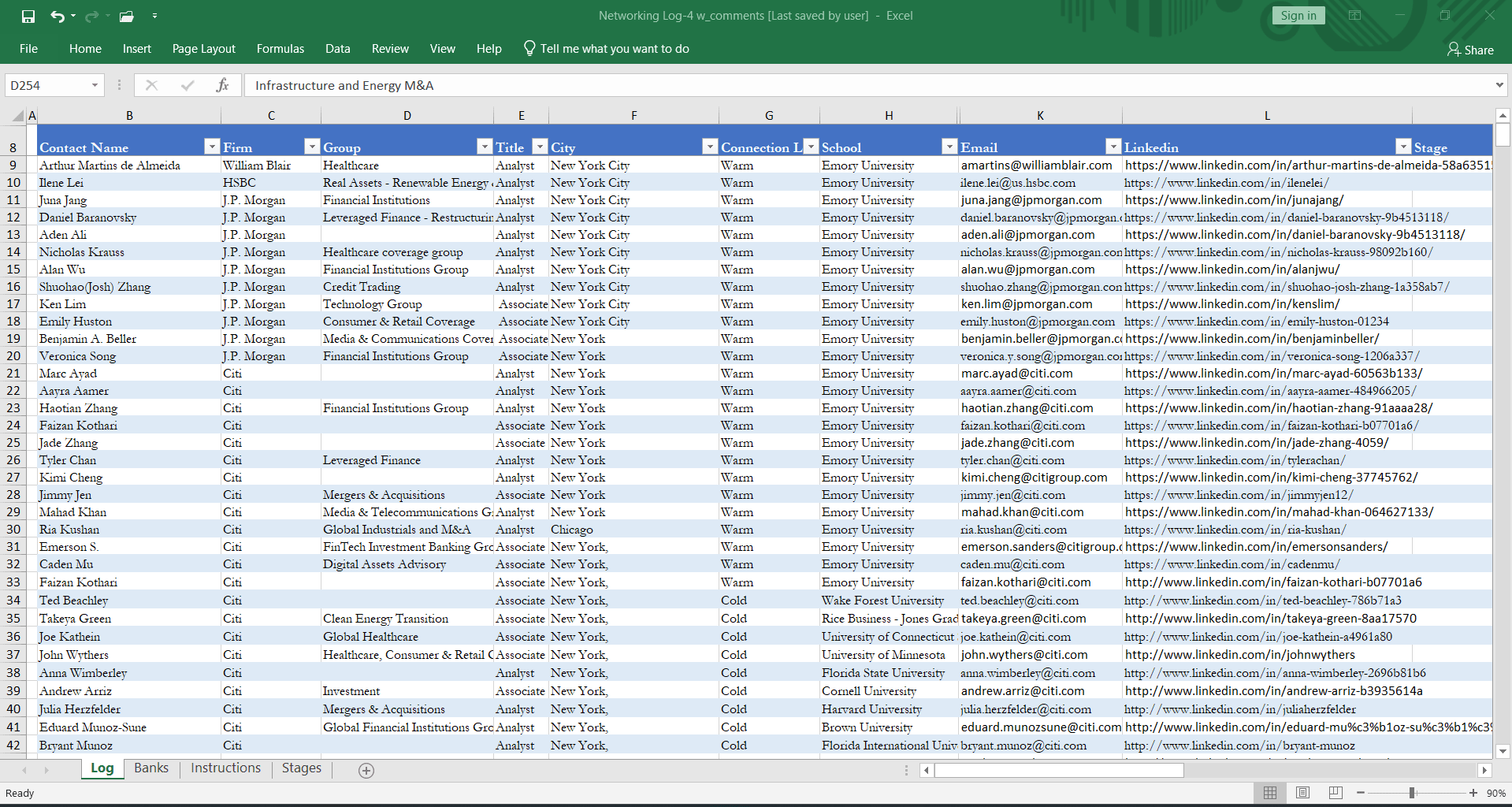This screenshot has width=1512, height=807.
Task: Click the Insert Function fx icon
Action: (x=222, y=85)
